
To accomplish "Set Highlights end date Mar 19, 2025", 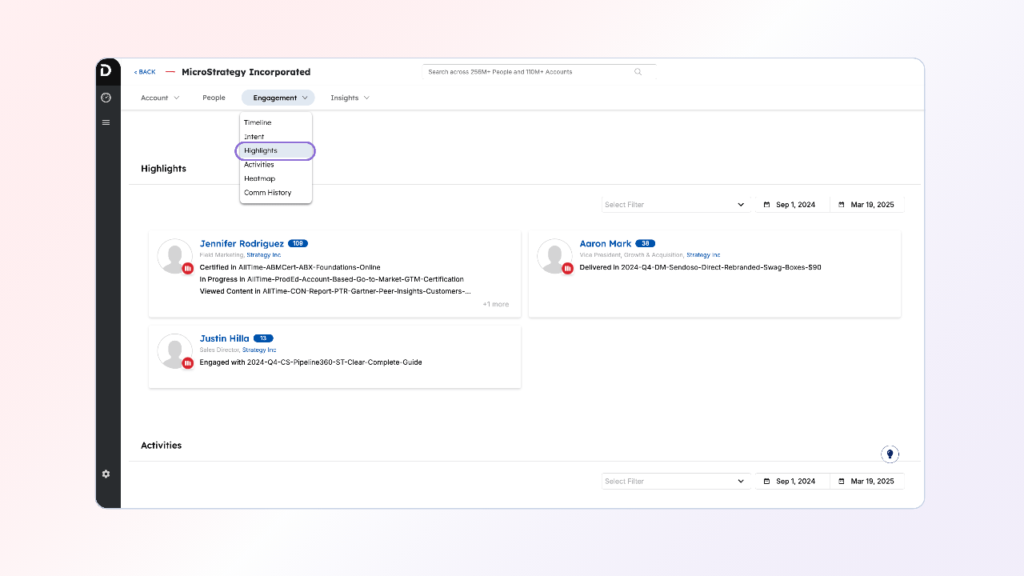I will [867, 204].
